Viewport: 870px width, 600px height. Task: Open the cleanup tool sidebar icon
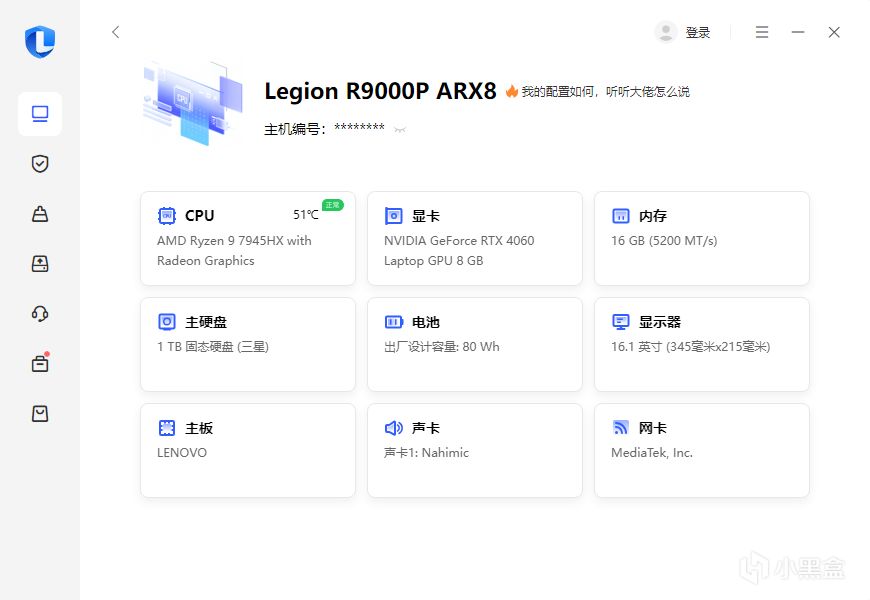[x=40, y=214]
